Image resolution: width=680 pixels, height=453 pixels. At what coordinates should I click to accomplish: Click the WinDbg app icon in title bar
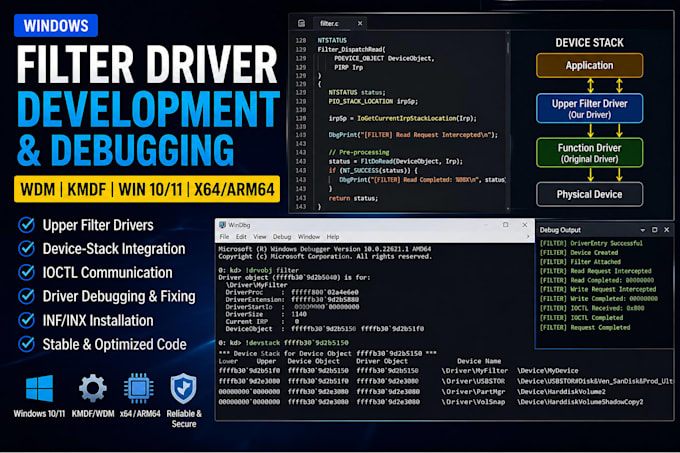tap(222, 225)
